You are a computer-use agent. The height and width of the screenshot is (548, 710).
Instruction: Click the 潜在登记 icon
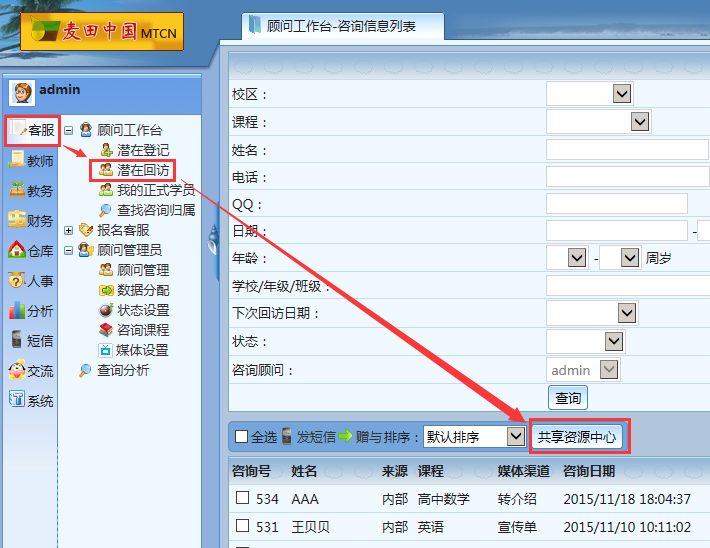(x=106, y=150)
